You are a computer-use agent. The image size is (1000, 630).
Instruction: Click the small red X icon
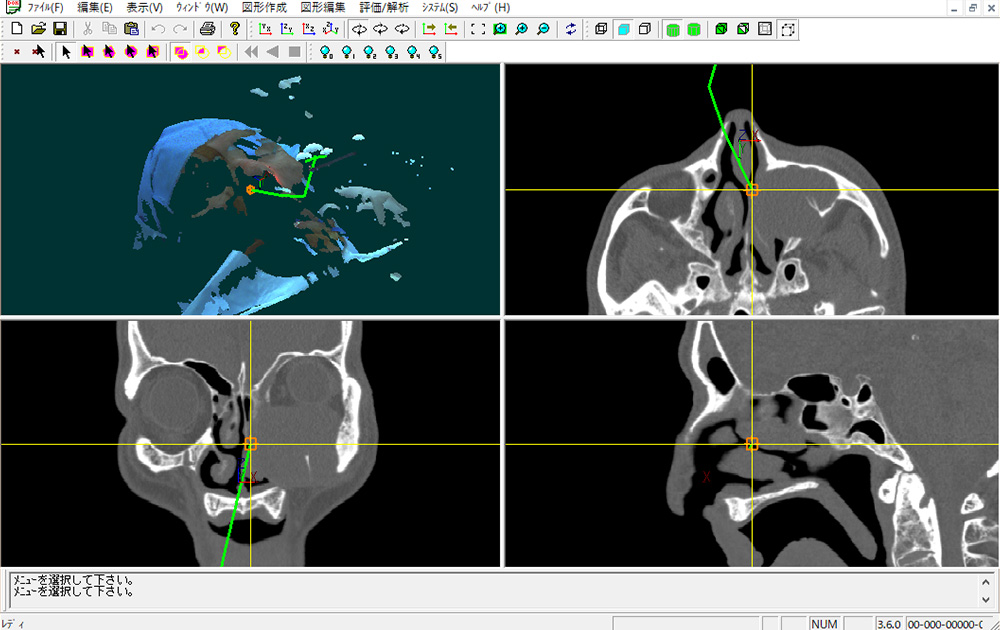coord(17,52)
